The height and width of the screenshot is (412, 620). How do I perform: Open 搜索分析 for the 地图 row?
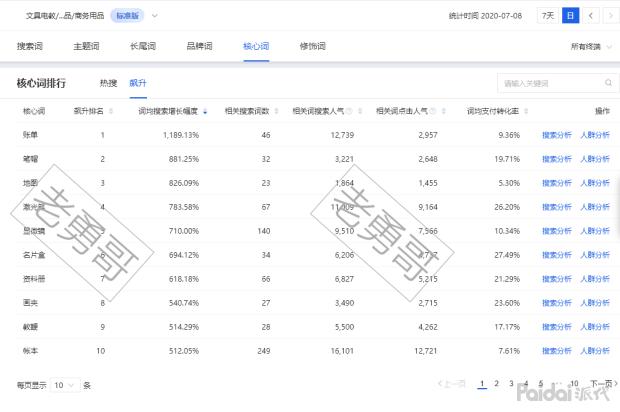557,183
